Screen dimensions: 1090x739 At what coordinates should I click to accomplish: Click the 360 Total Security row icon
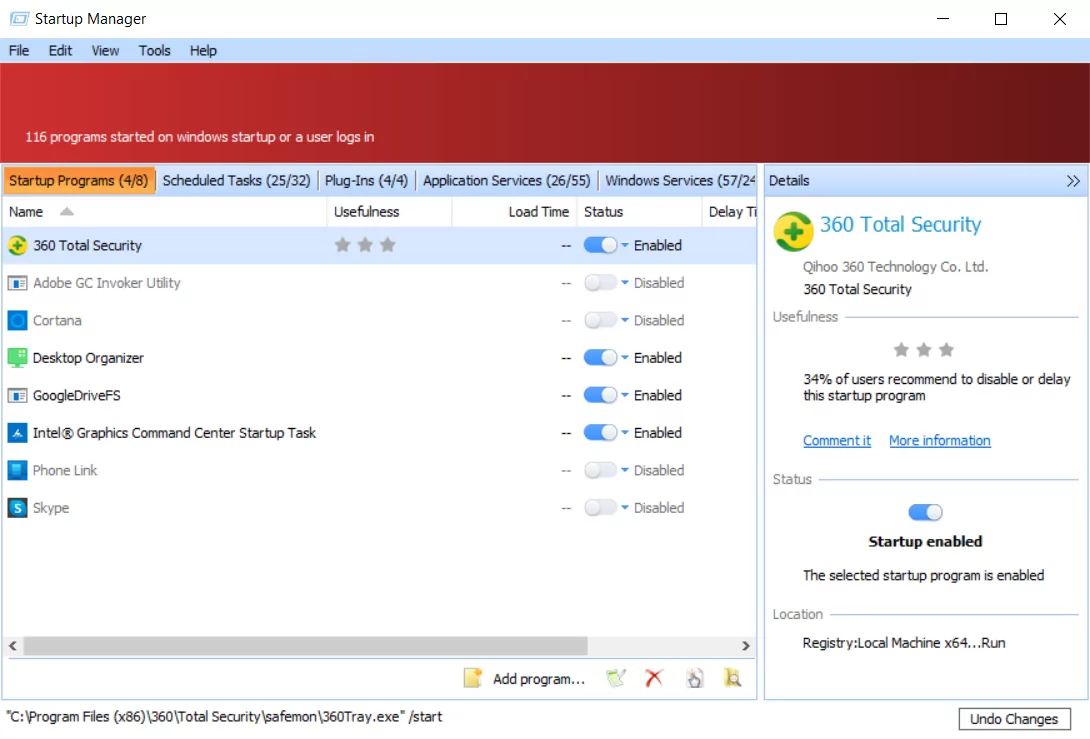click(17, 245)
